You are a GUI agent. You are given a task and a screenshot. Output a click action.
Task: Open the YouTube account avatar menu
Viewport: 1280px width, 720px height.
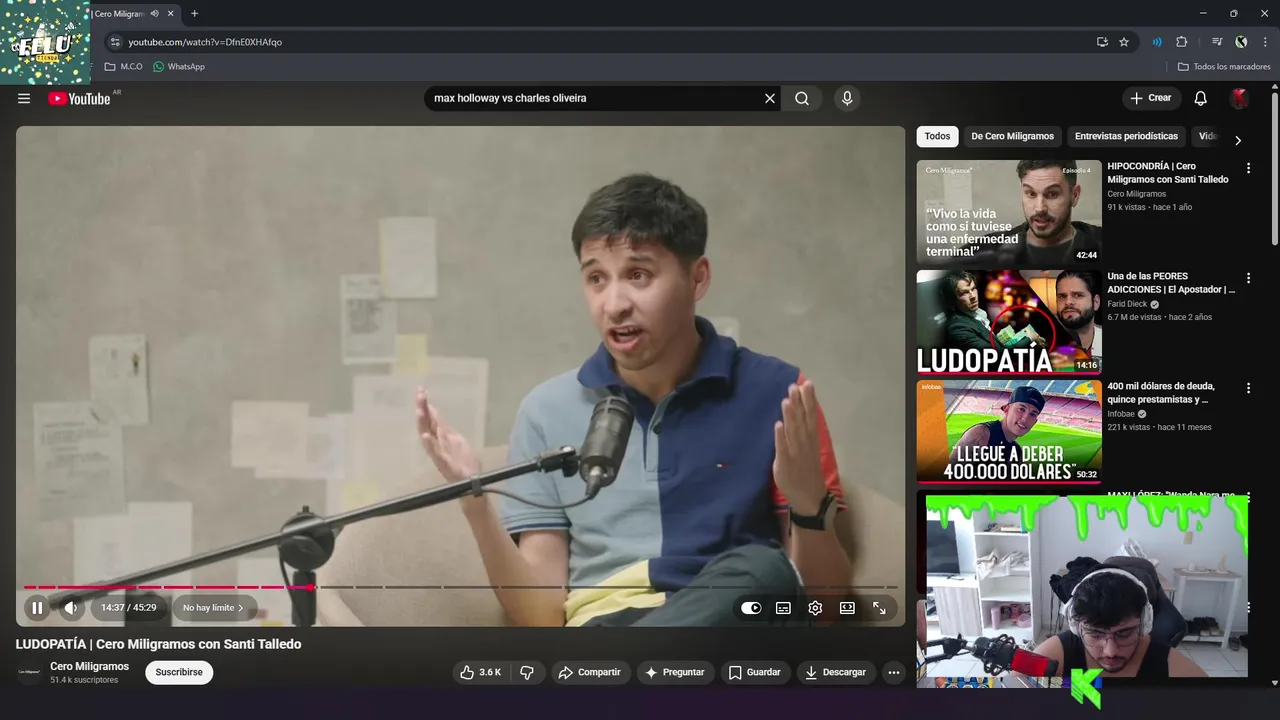pyautogui.click(x=1239, y=98)
